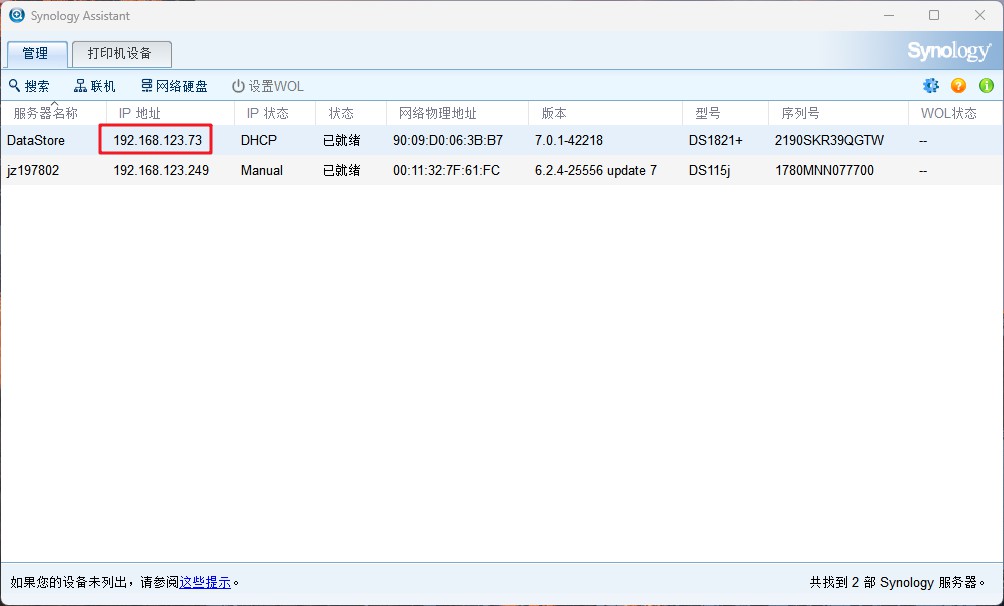Click model DS115j cell
The width and height of the screenshot is (1004, 606).
point(709,170)
